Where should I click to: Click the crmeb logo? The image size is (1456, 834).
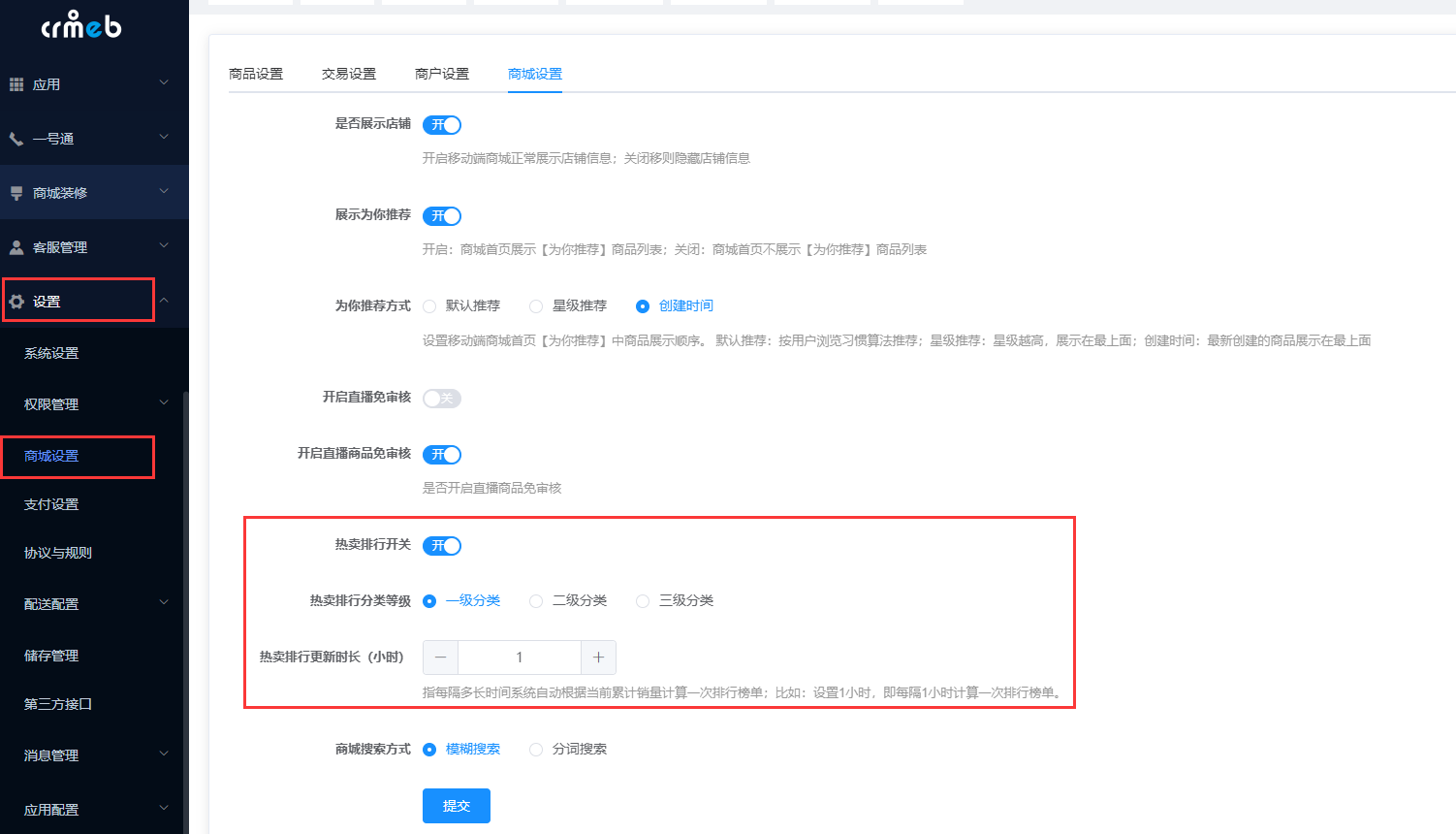pyautogui.click(x=81, y=25)
